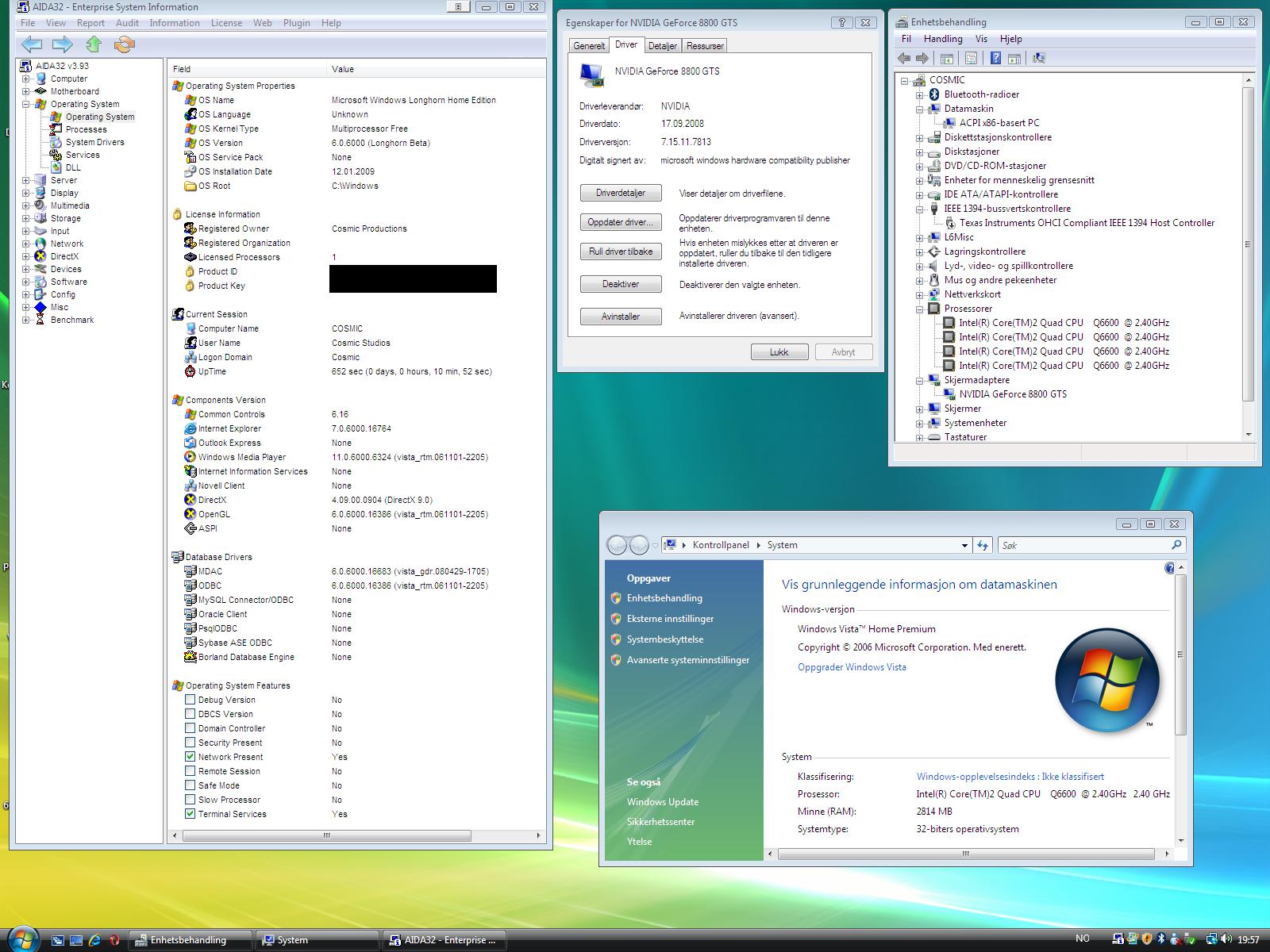Open the address bar dropdown arrow
Image resolution: width=1270 pixels, height=952 pixels.
[x=964, y=545]
